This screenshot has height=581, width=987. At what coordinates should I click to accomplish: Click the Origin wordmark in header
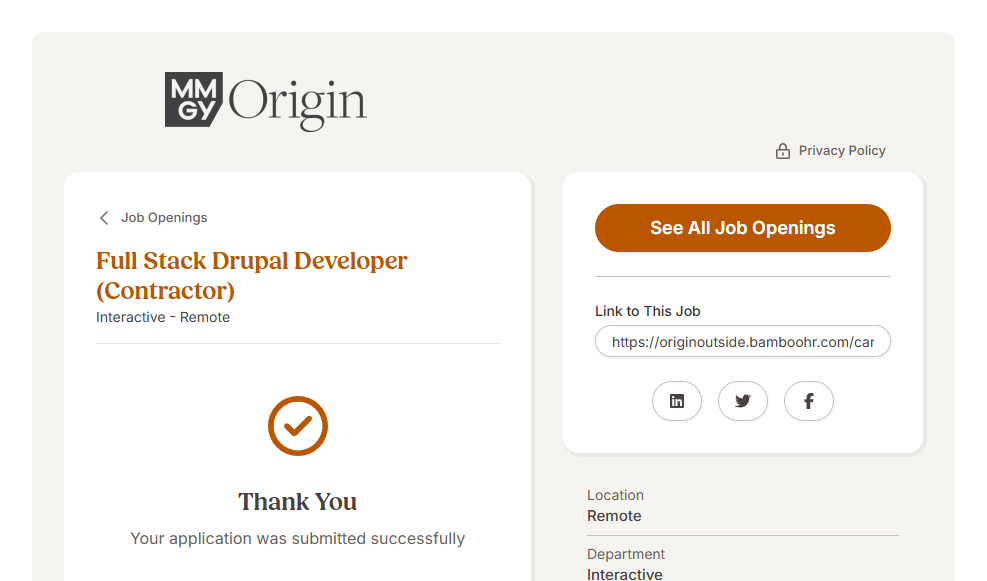298,102
